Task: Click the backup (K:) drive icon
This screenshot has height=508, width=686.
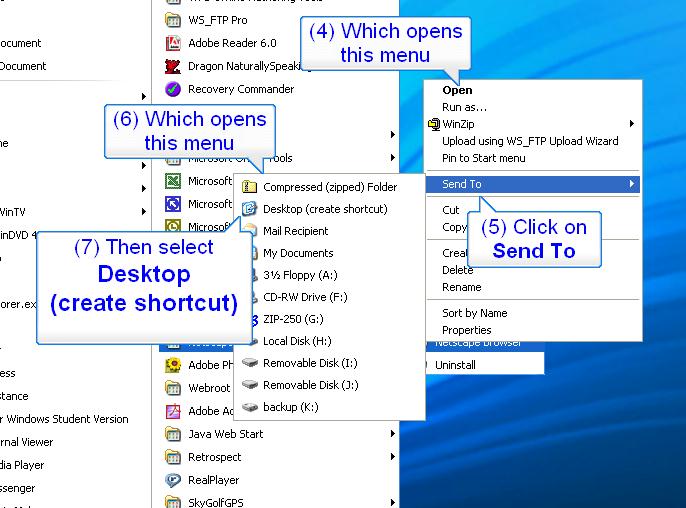Action: pyautogui.click(x=250, y=407)
